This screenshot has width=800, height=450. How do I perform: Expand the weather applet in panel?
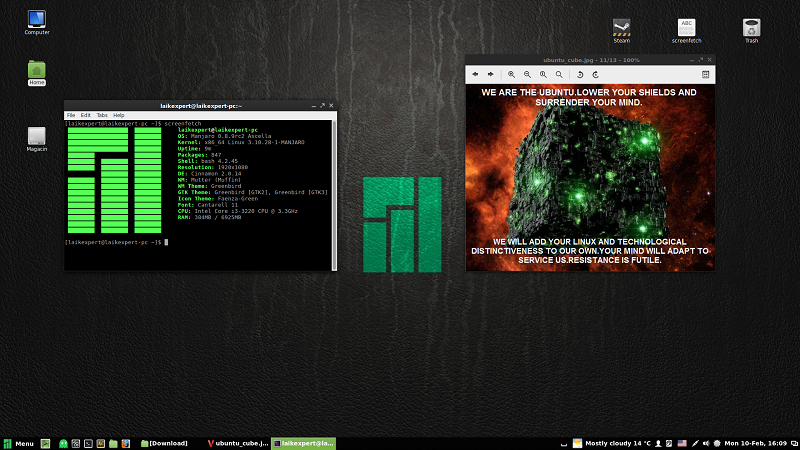tap(610, 443)
